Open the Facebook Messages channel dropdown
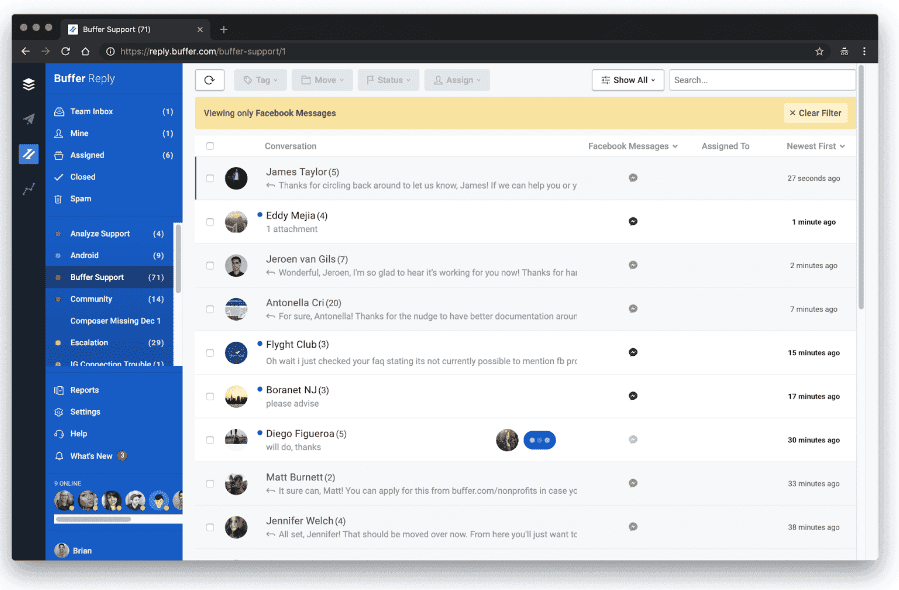This screenshot has width=899, height=590. (x=630, y=145)
